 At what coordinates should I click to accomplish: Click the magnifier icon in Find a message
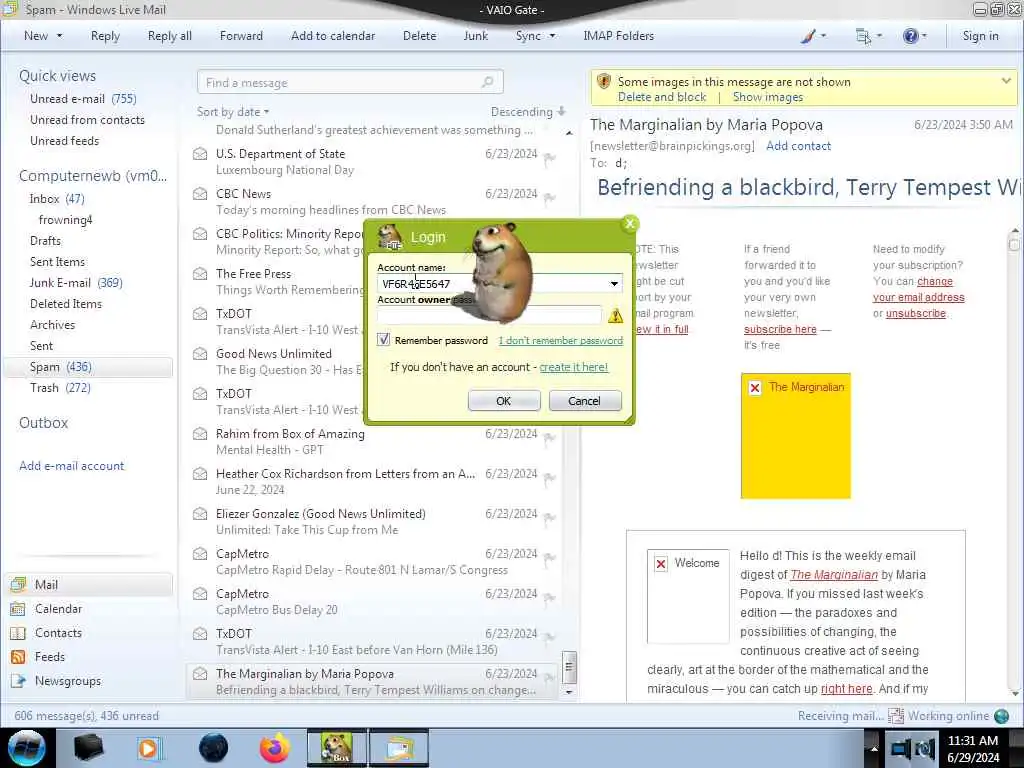tap(487, 82)
